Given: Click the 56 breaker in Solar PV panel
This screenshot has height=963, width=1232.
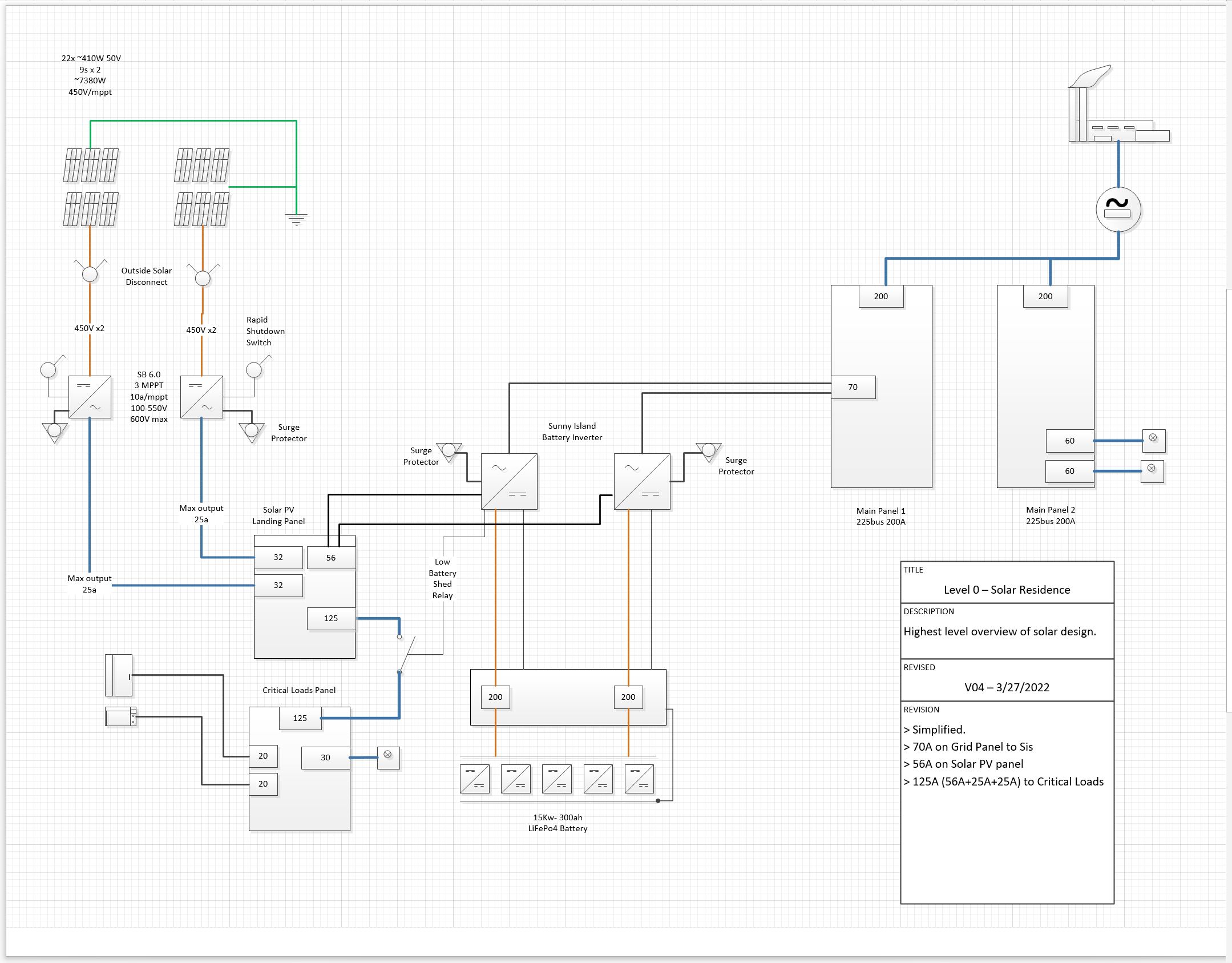Looking at the screenshot, I should point(331,558).
